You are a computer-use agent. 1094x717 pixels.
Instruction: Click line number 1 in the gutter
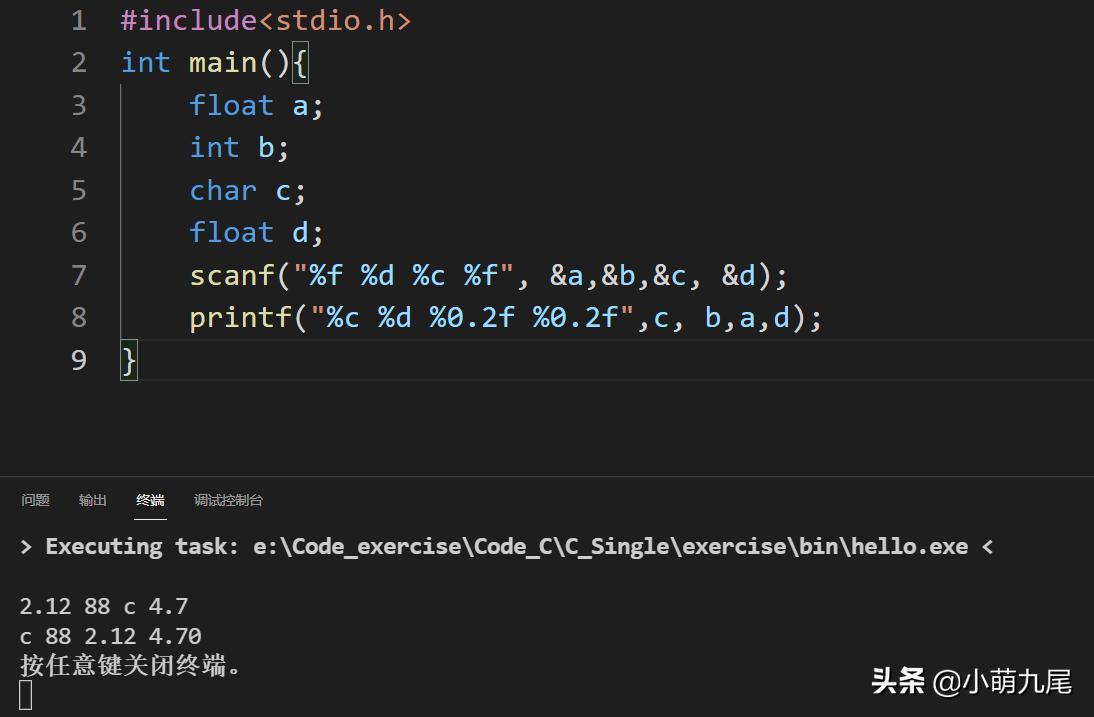click(x=79, y=20)
